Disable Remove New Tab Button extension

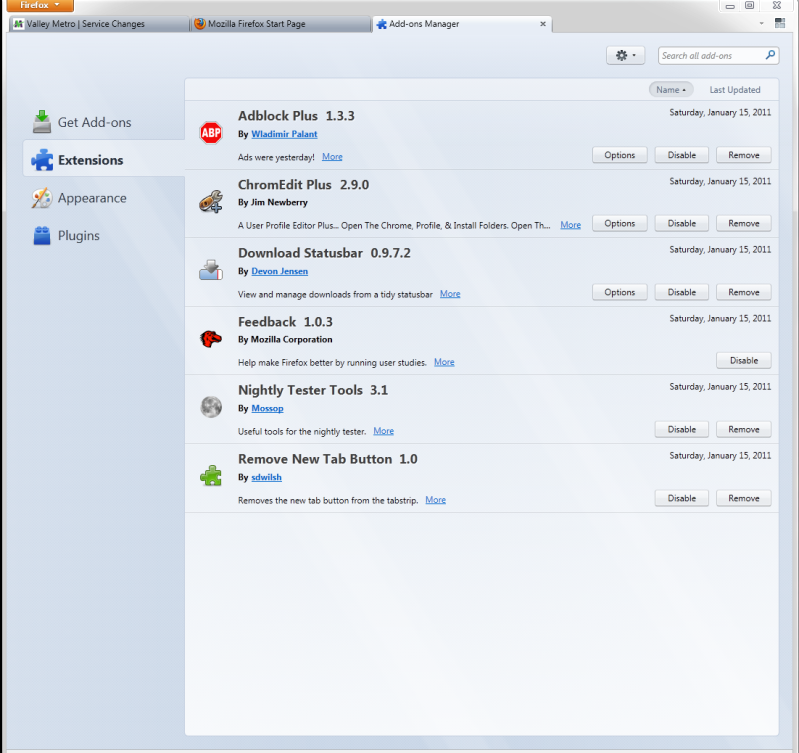681,498
